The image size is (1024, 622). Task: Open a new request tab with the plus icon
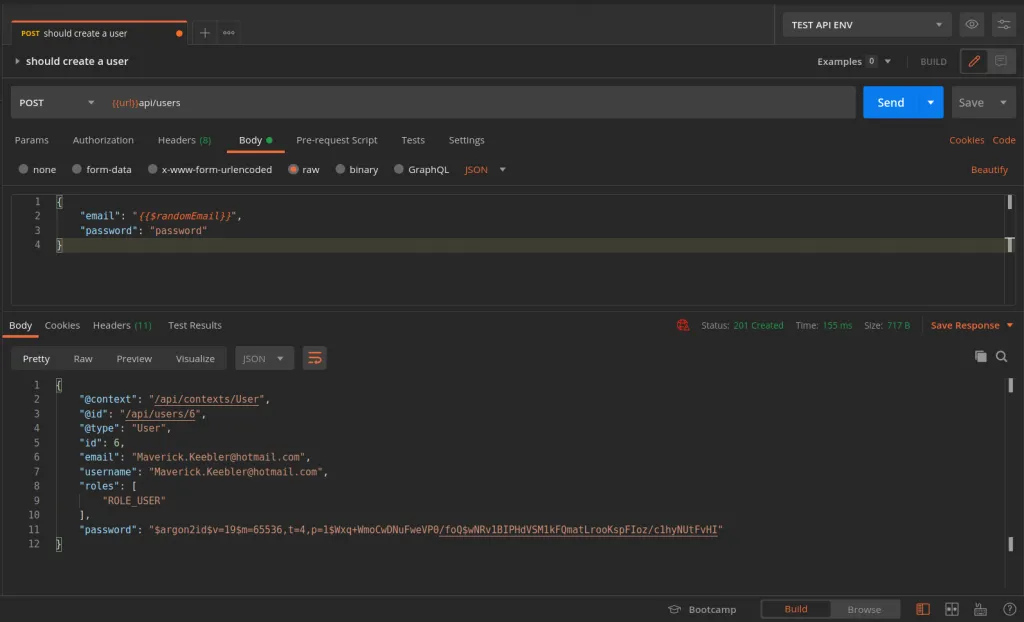(205, 33)
